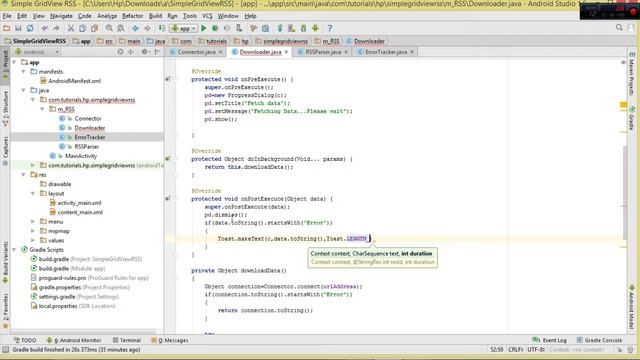Click the m_RSS breadcrumb in navigation bar

tap(331, 41)
